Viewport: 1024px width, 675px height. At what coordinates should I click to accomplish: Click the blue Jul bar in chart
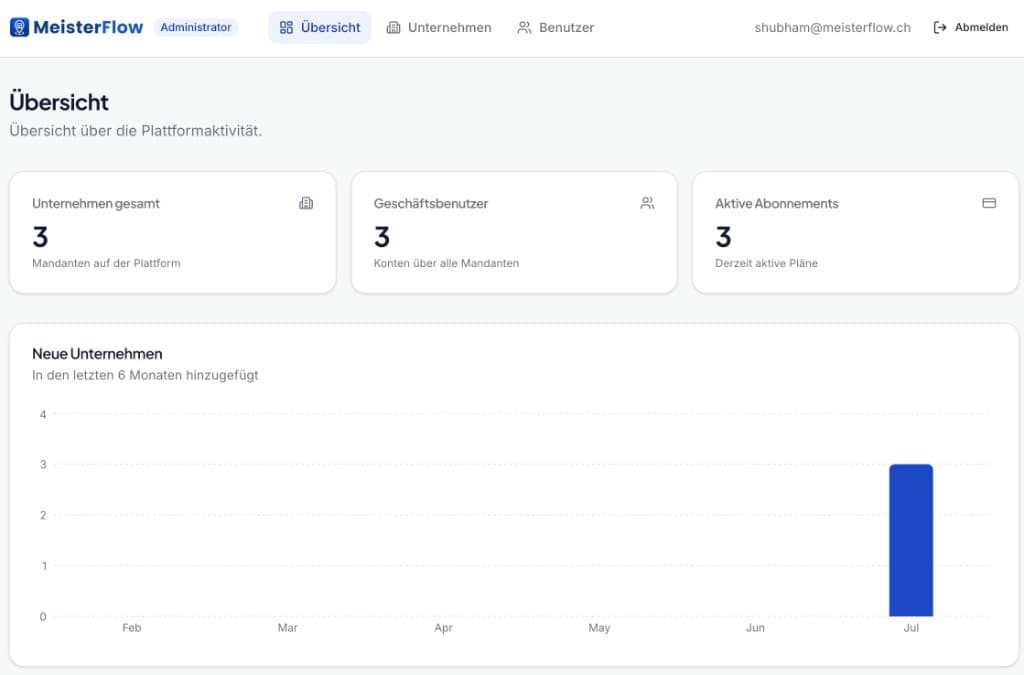(911, 541)
